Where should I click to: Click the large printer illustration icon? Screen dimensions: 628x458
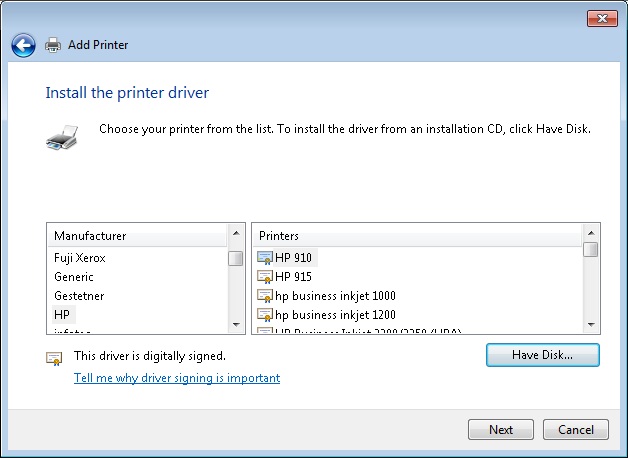[61, 136]
